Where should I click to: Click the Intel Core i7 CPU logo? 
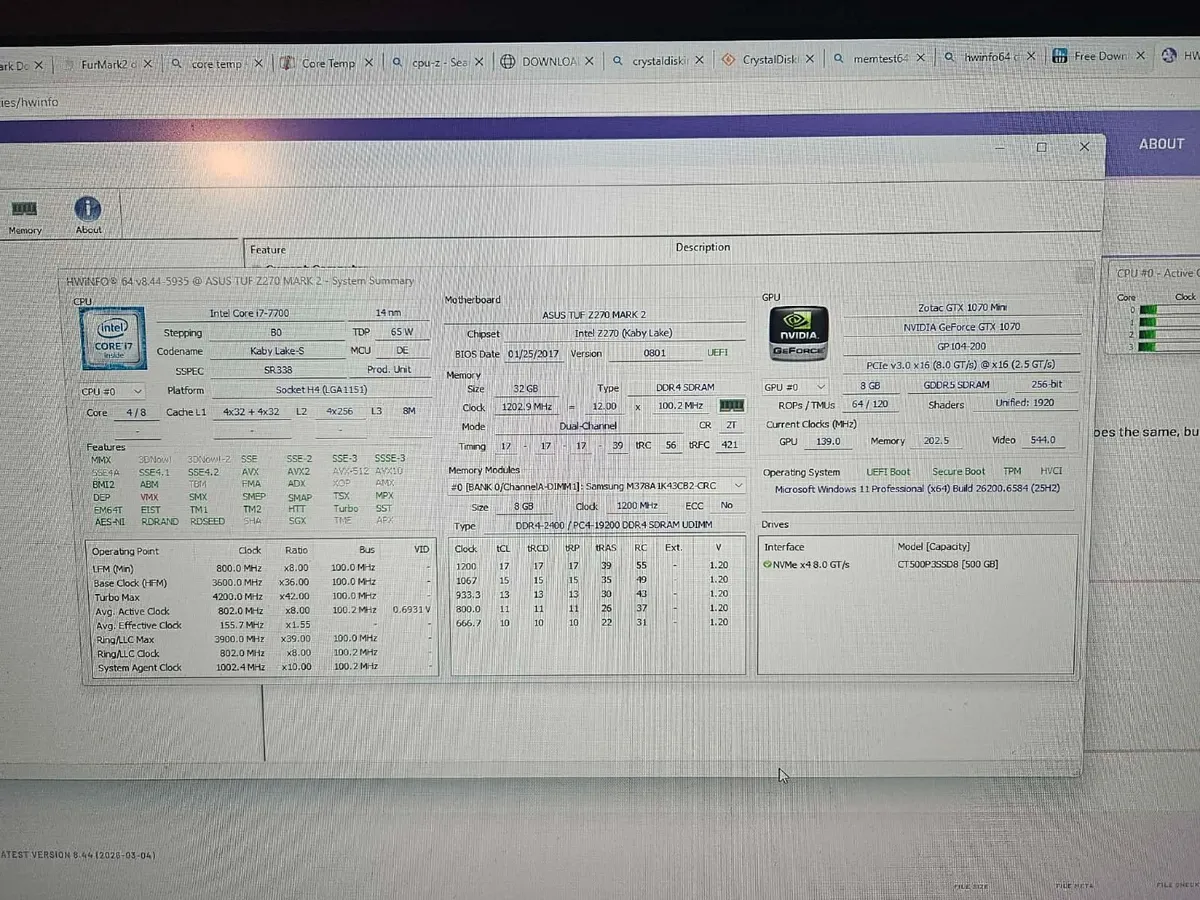(x=112, y=339)
